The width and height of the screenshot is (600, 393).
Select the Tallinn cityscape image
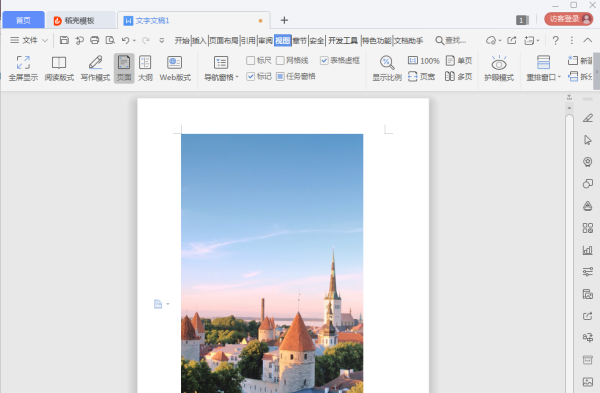click(x=272, y=263)
